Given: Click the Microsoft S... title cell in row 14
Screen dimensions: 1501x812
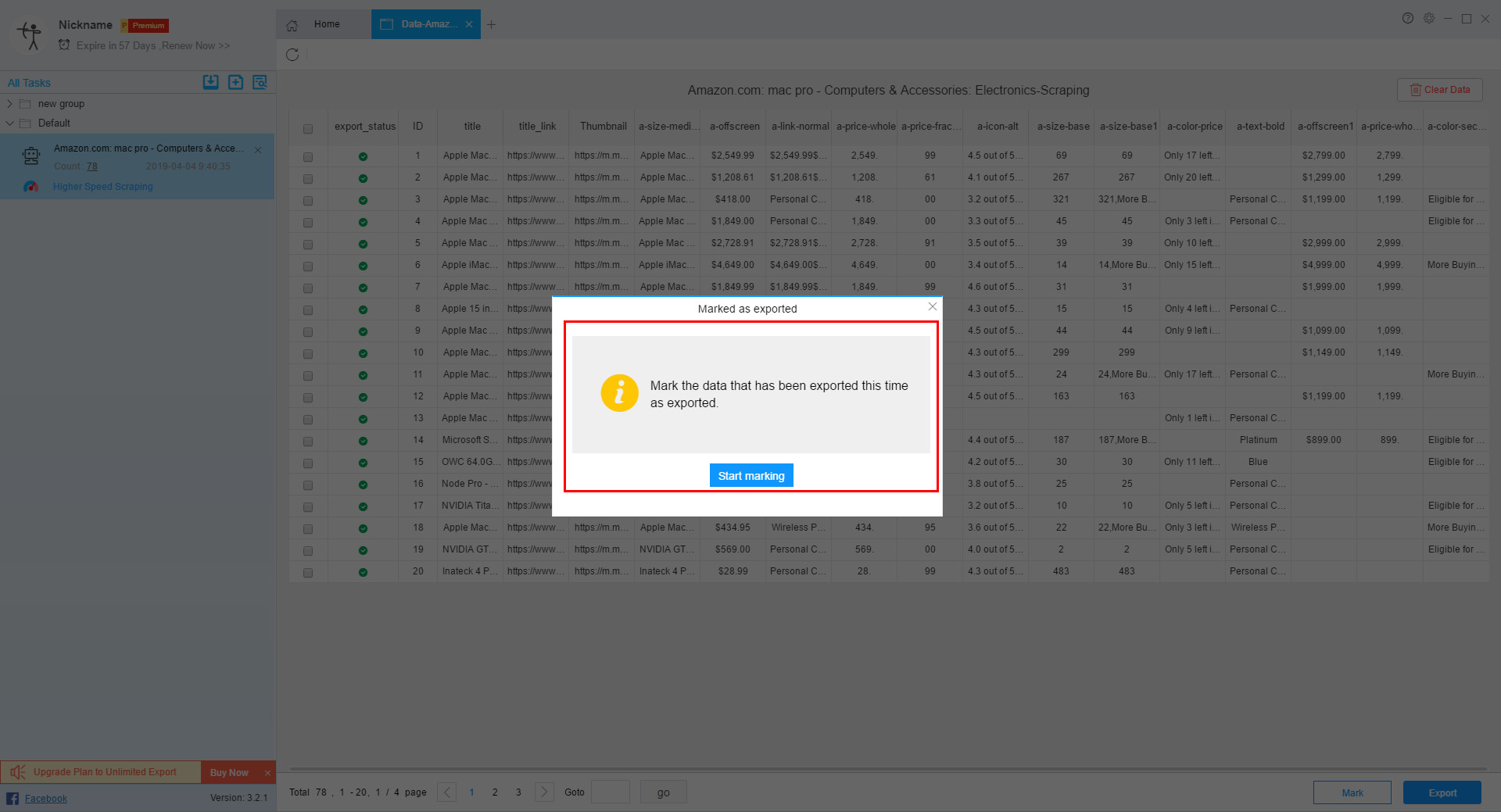Looking at the screenshot, I should (470, 440).
